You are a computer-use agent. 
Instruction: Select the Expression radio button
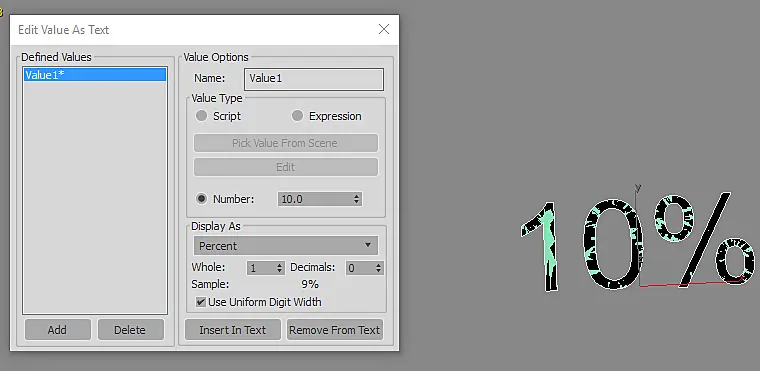pyautogui.click(x=297, y=116)
